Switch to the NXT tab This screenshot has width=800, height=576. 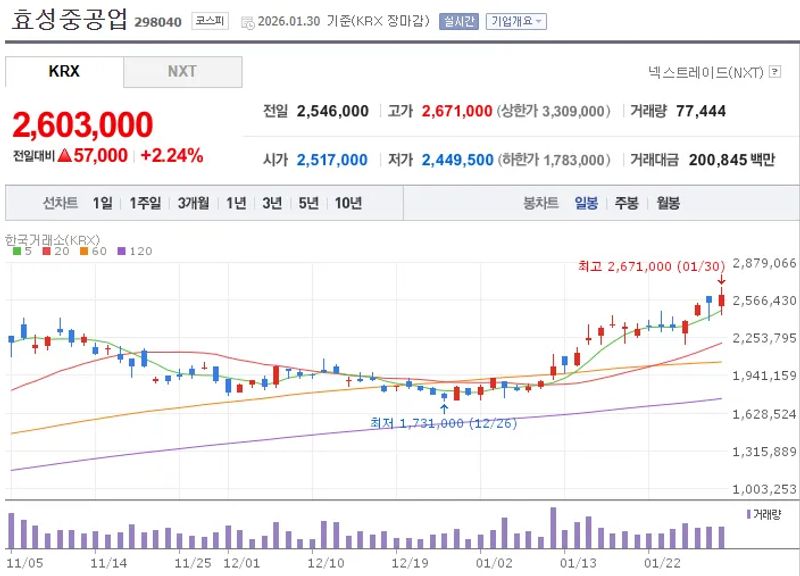pos(182,71)
